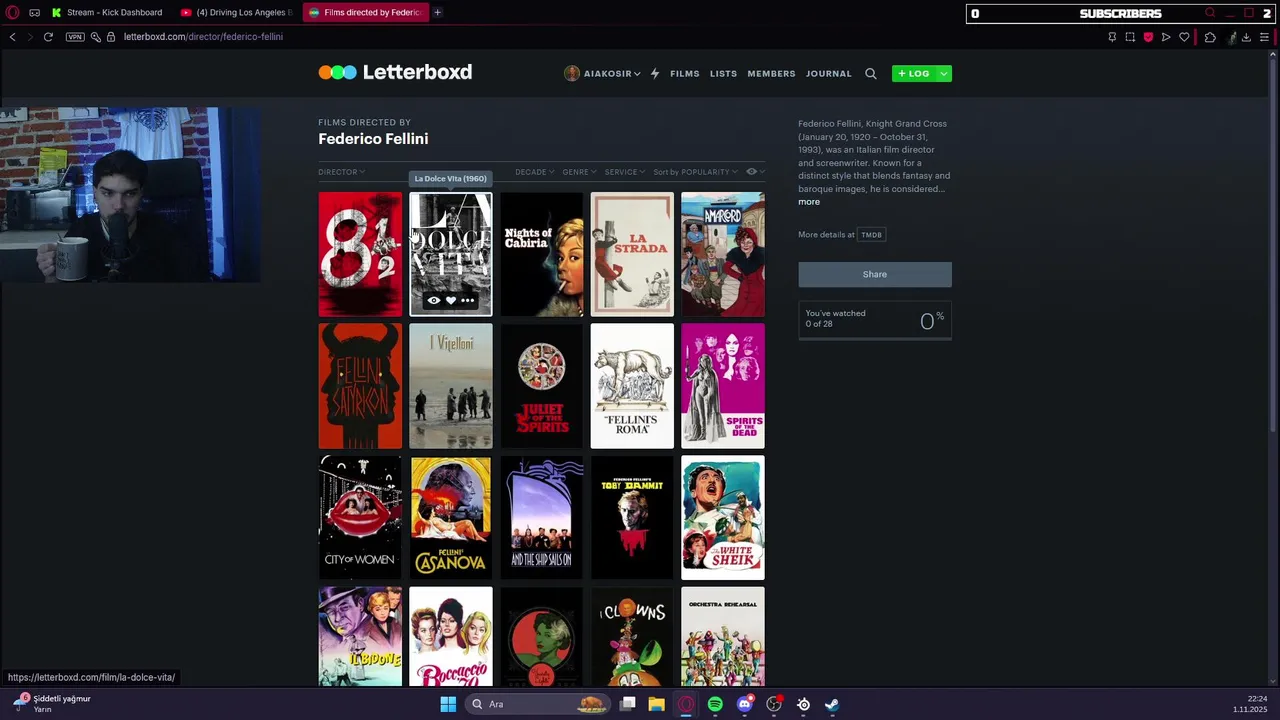Click the browser heart bookmark icon
1280x720 pixels.
click(1184, 37)
